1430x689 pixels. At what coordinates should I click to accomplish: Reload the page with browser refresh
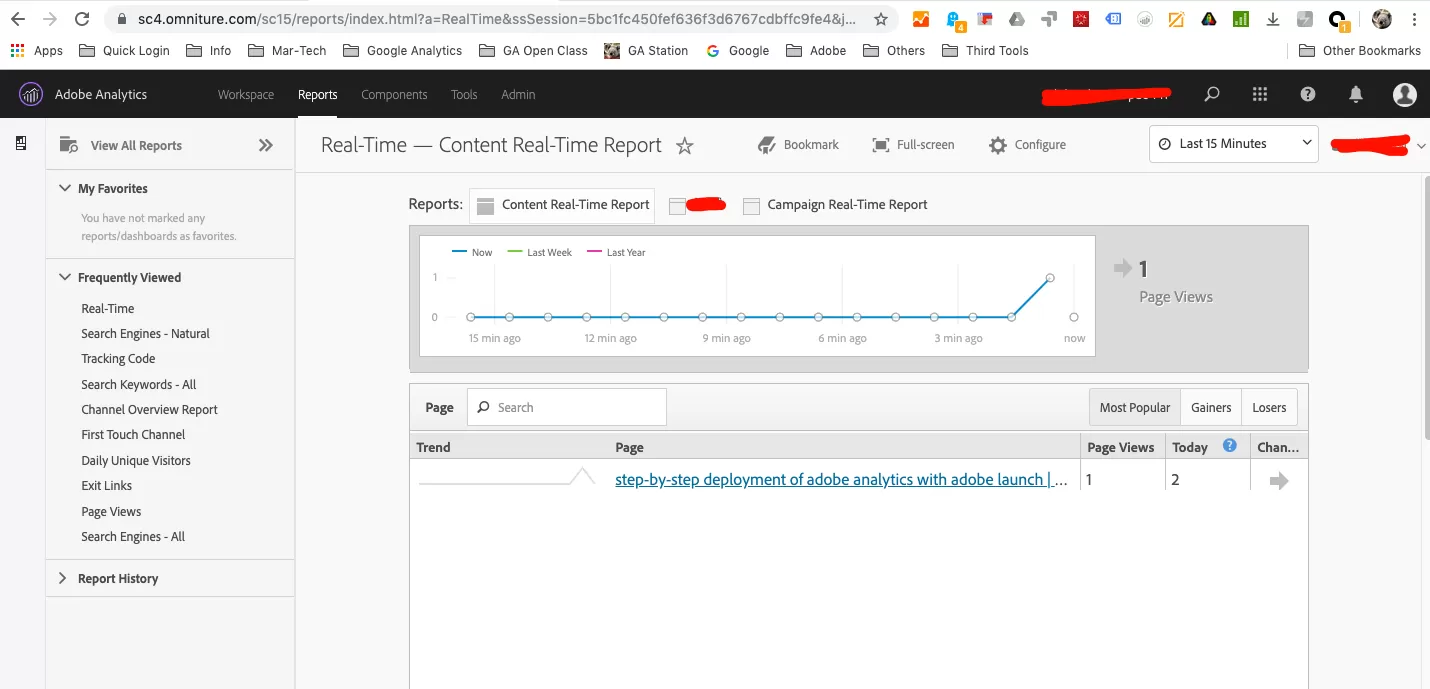[83, 18]
